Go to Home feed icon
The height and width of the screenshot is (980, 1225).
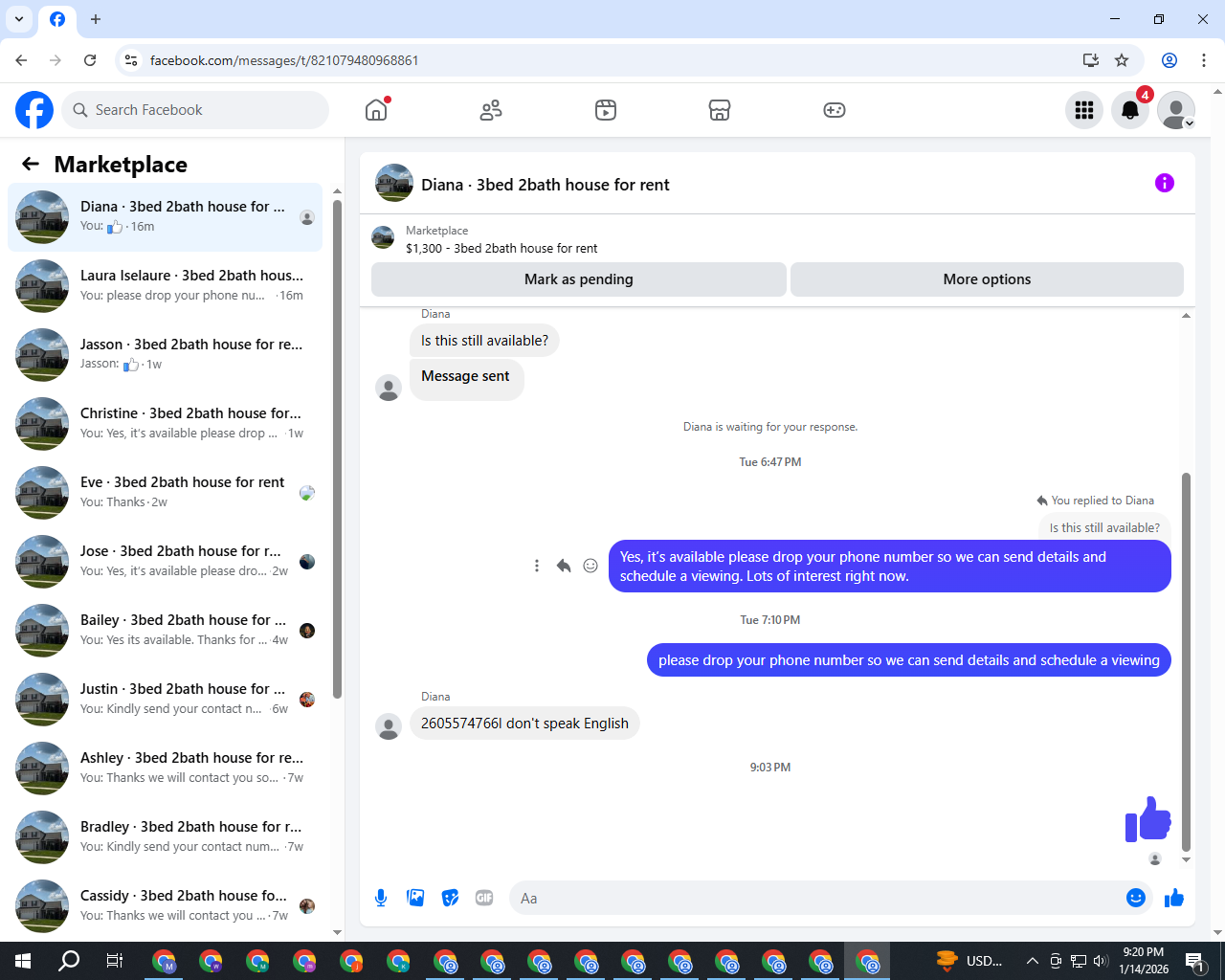pyautogui.click(x=376, y=110)
